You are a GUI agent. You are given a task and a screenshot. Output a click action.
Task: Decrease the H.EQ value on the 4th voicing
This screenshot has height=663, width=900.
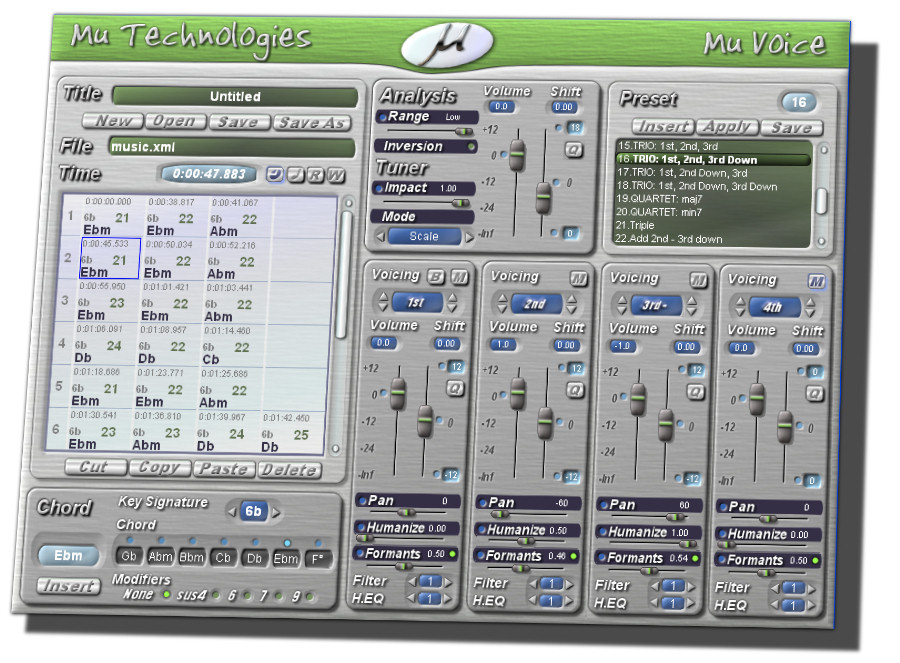click(x=775, y=605)
